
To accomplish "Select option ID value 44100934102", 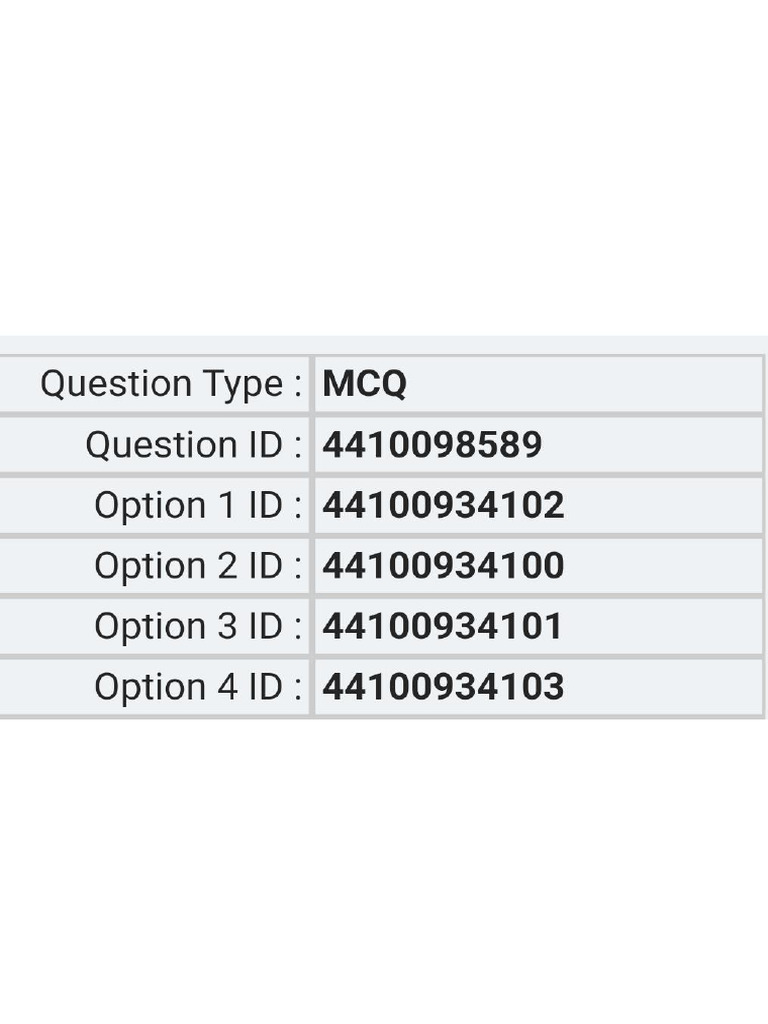I will pyautogui.click(x=443, y=505).
